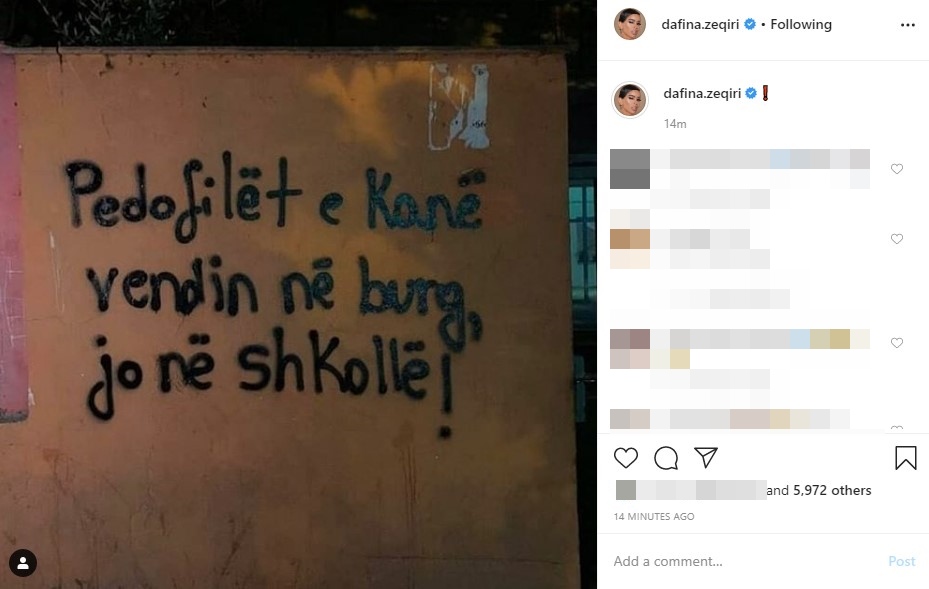Share post using paper plane icon
Screen dimensions: 929x589
pyautogui.click(x=706, y=457)
